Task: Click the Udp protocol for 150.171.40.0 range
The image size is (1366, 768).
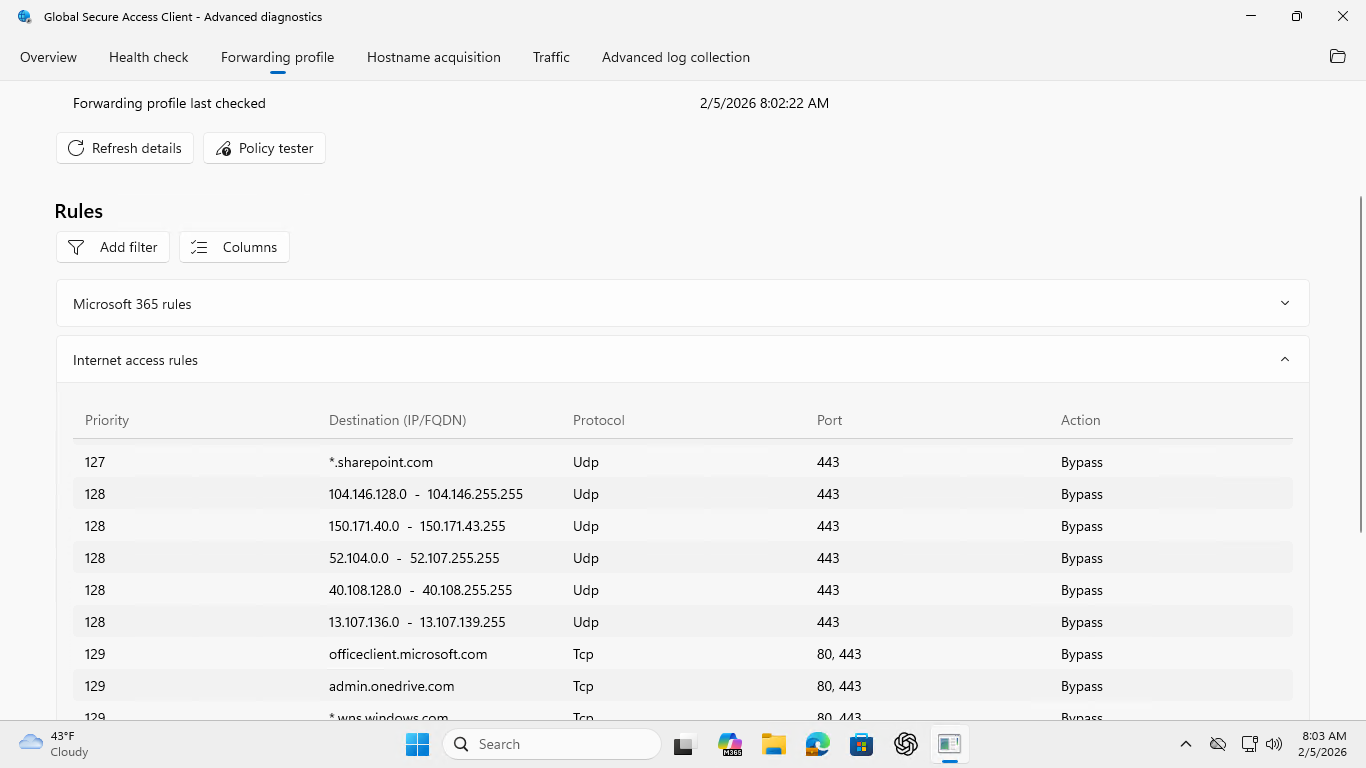Action: (x=586, y=526)
